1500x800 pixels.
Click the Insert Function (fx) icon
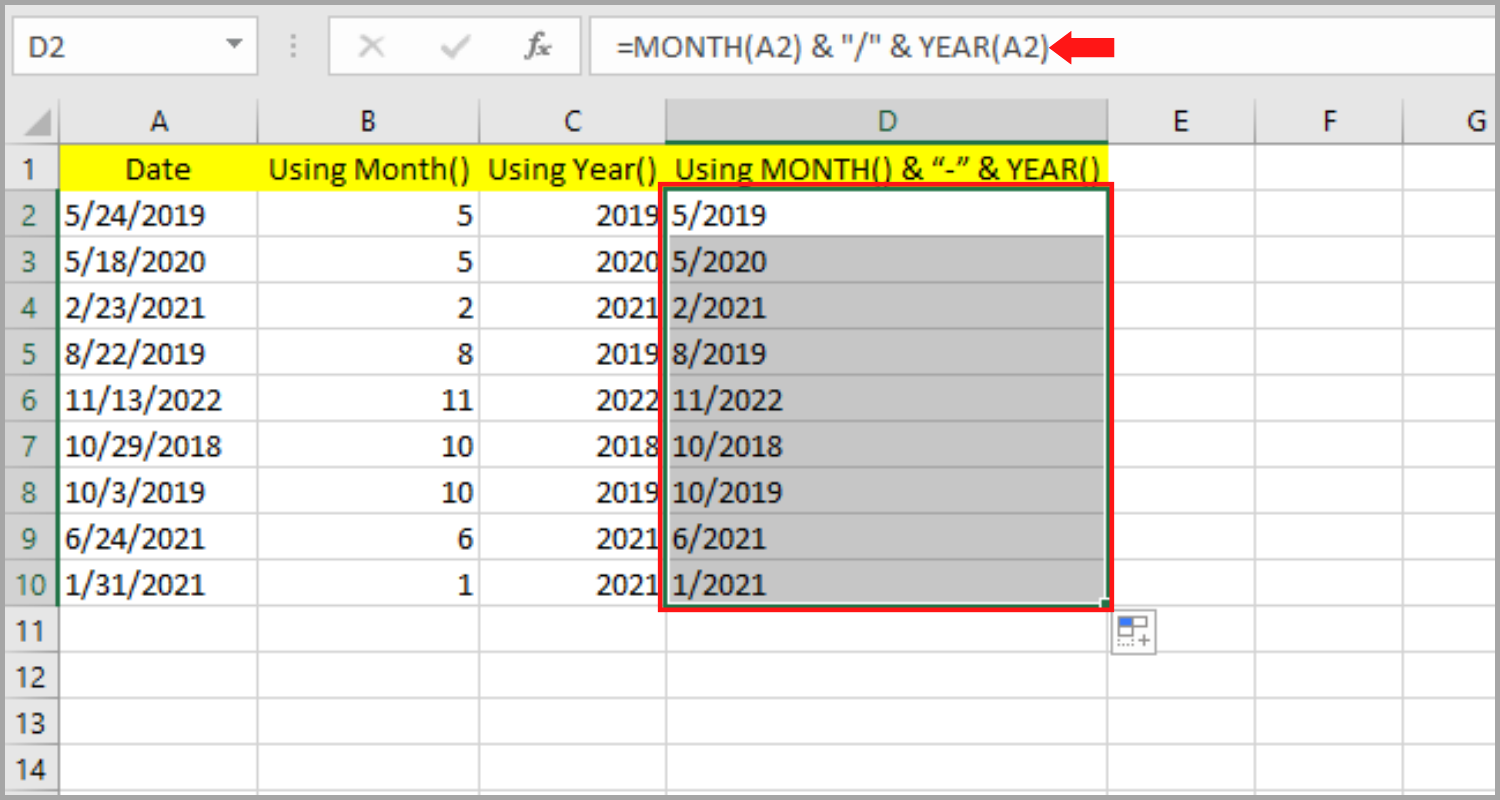pyautogui.click(x=538, y=46)
